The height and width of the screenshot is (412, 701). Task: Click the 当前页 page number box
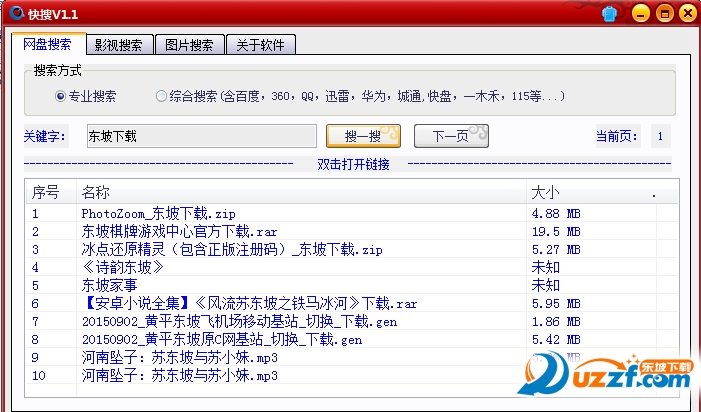[x=661, y=136]
